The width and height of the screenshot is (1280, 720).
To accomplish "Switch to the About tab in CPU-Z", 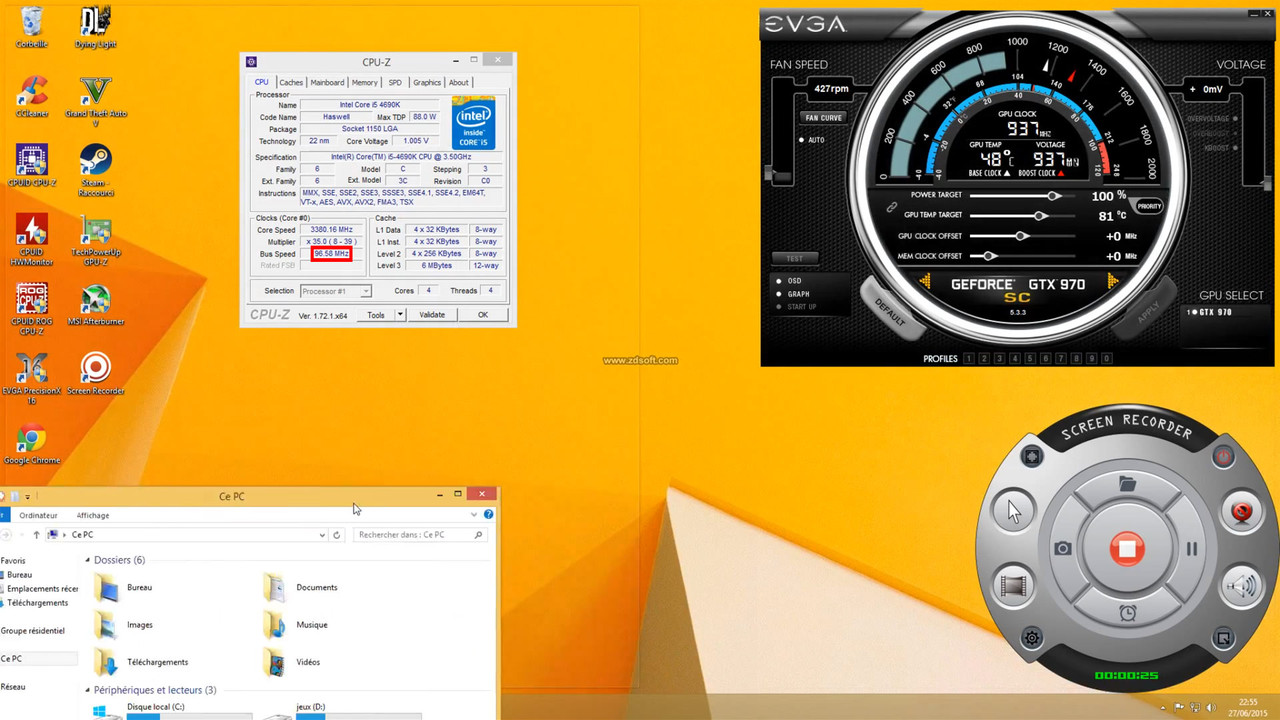I will point(458,82).
